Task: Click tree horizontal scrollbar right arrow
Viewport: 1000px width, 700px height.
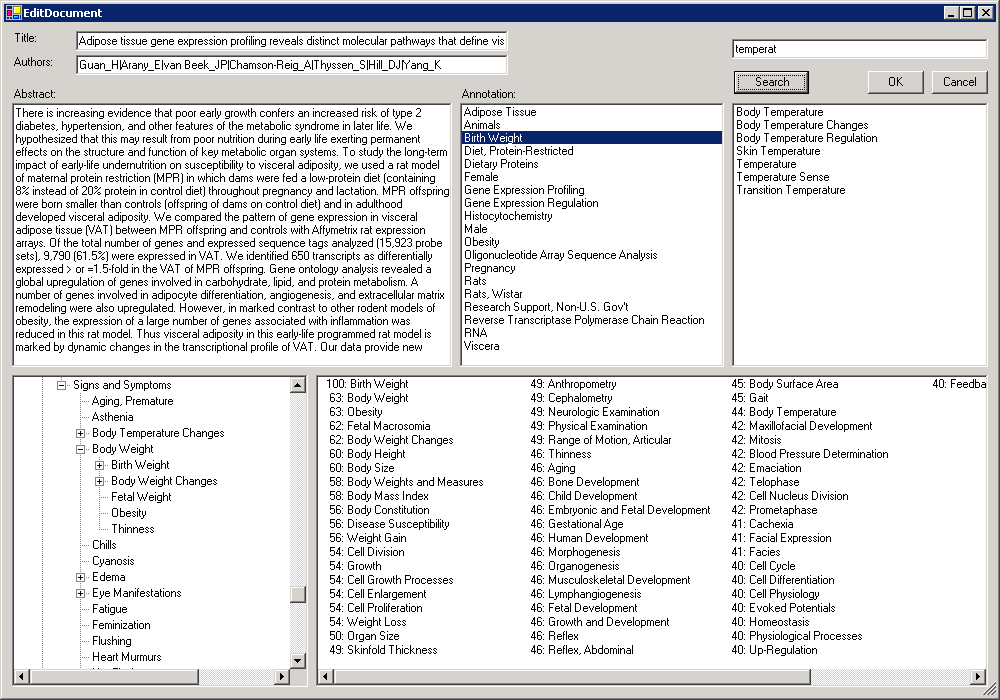Action: click(x=282, y=676)
